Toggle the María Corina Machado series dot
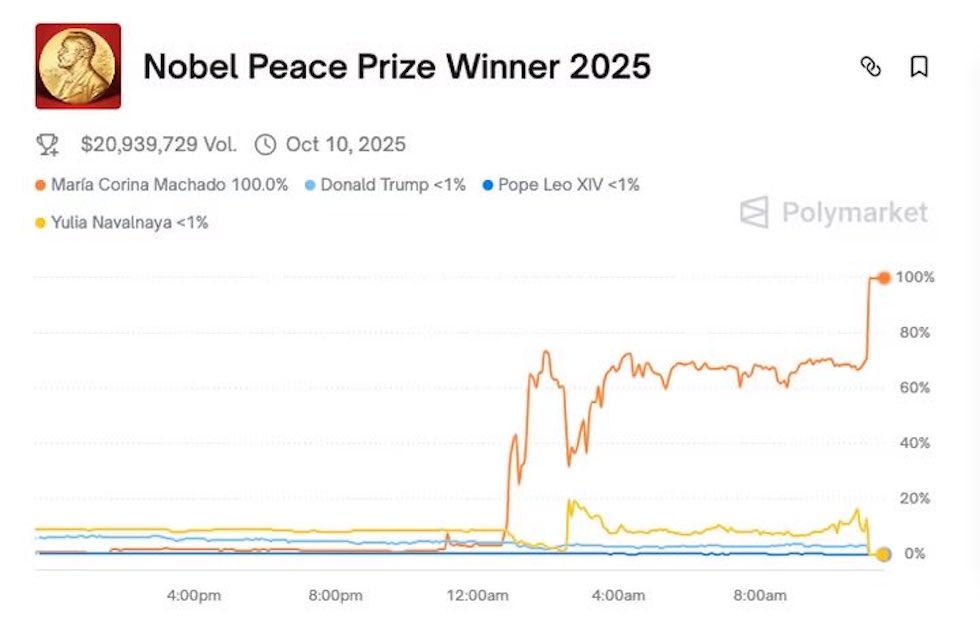The width and height of the screenshot is (980, 617). pos(40,184)
